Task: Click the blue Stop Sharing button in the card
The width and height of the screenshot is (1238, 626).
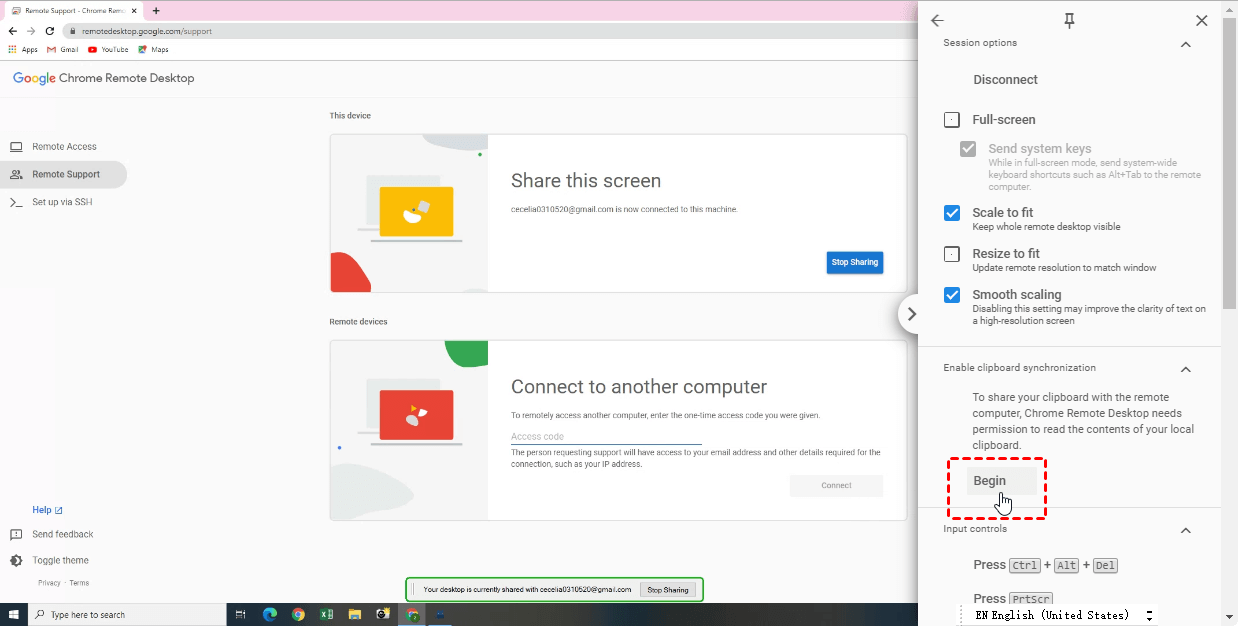Action: point(855,262)
